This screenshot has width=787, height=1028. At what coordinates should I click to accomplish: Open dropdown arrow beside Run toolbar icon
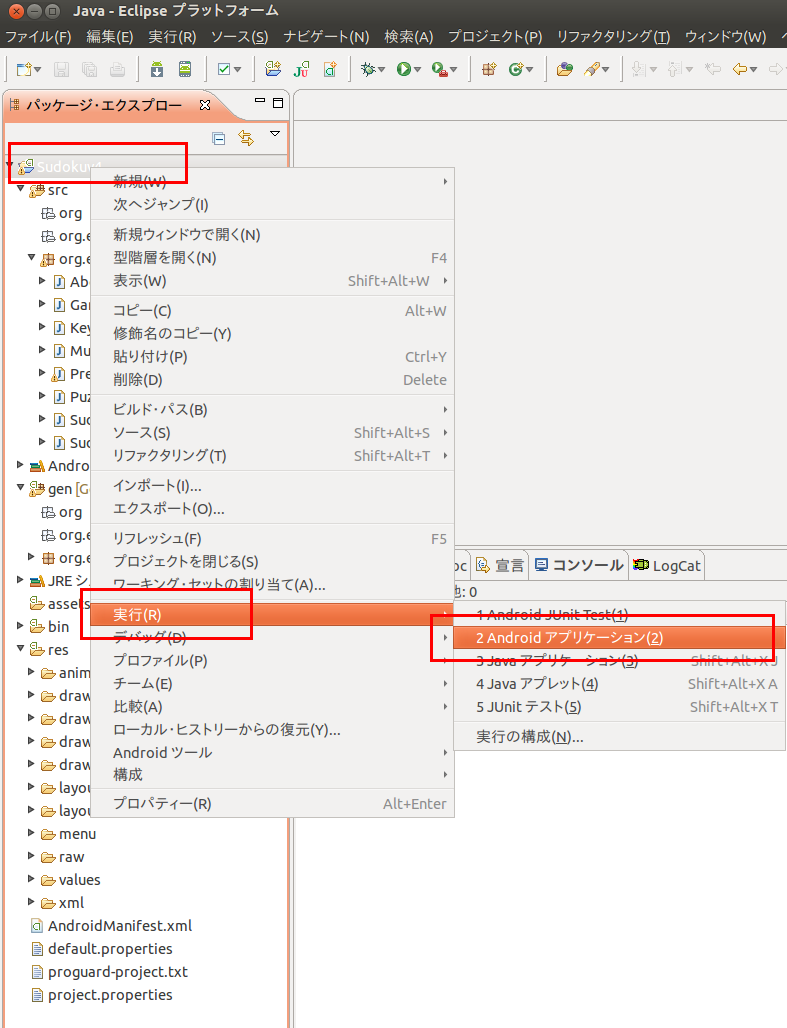point(417,69)
